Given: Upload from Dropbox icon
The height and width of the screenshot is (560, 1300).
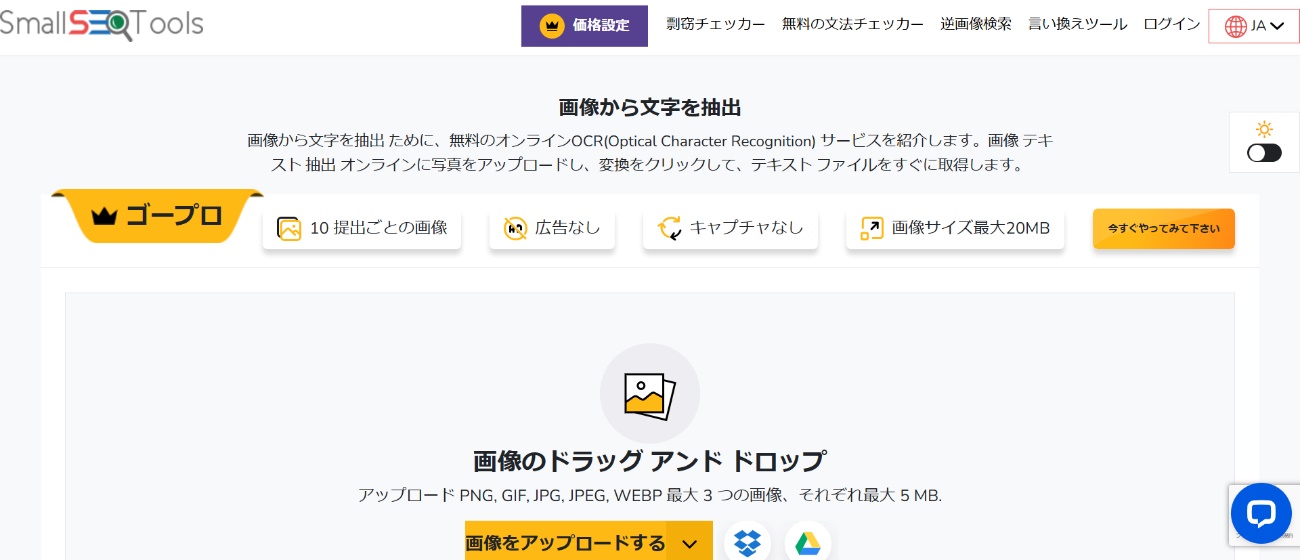Looking at the screenshot, I should [x=747, y=542].
